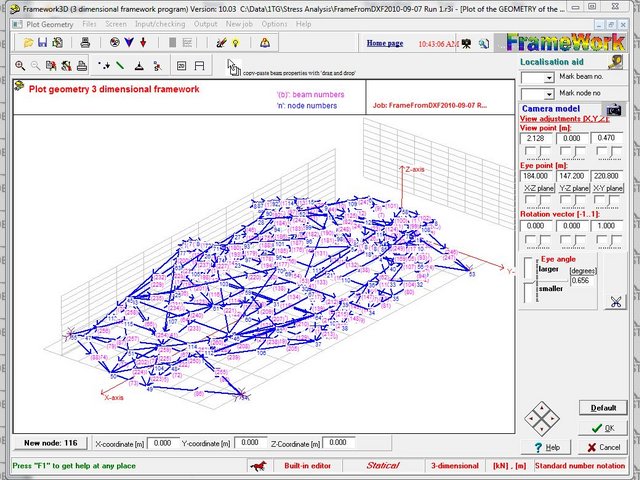Click the Camera model camera icon

point(614,109)
